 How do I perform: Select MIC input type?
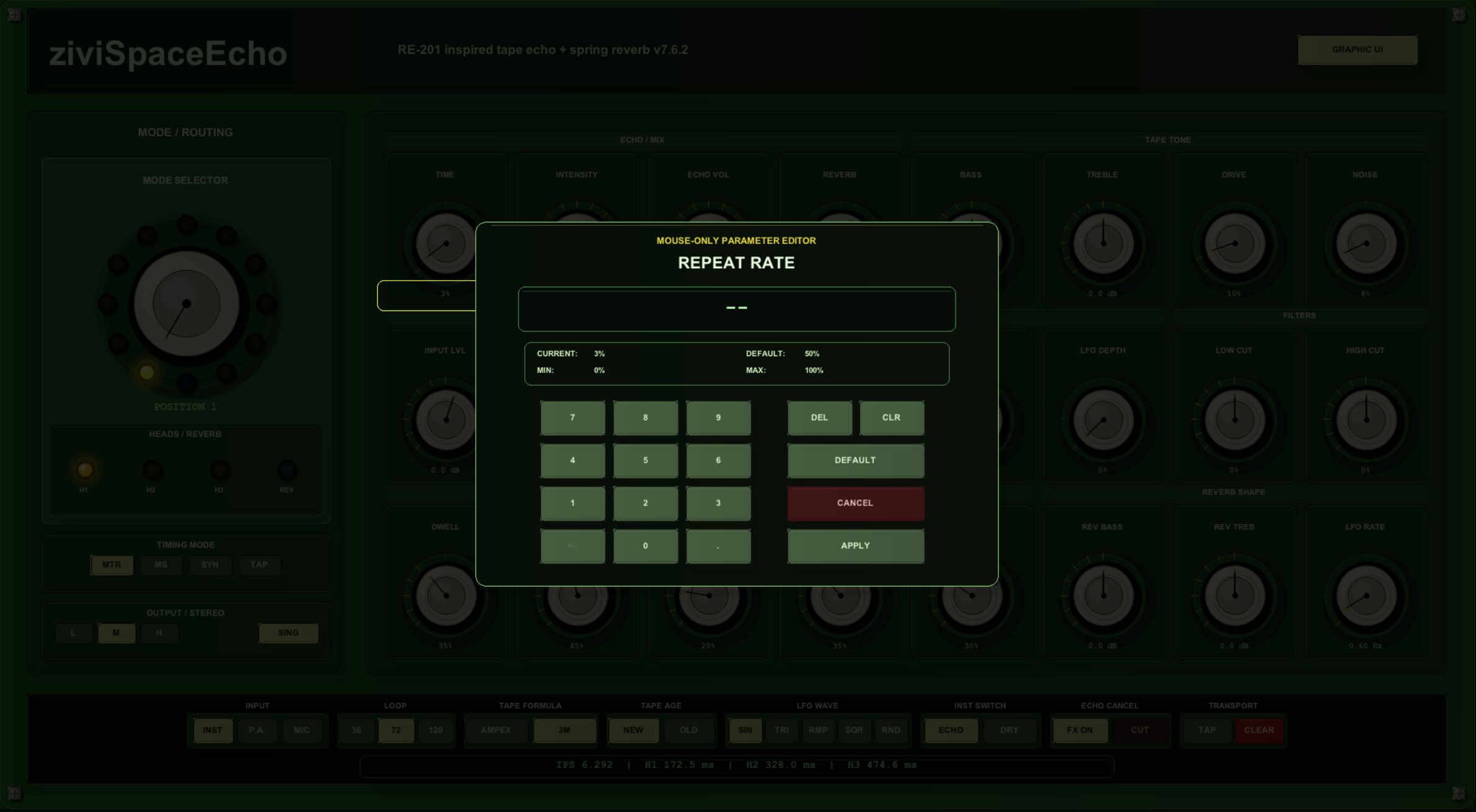(302, 730)
